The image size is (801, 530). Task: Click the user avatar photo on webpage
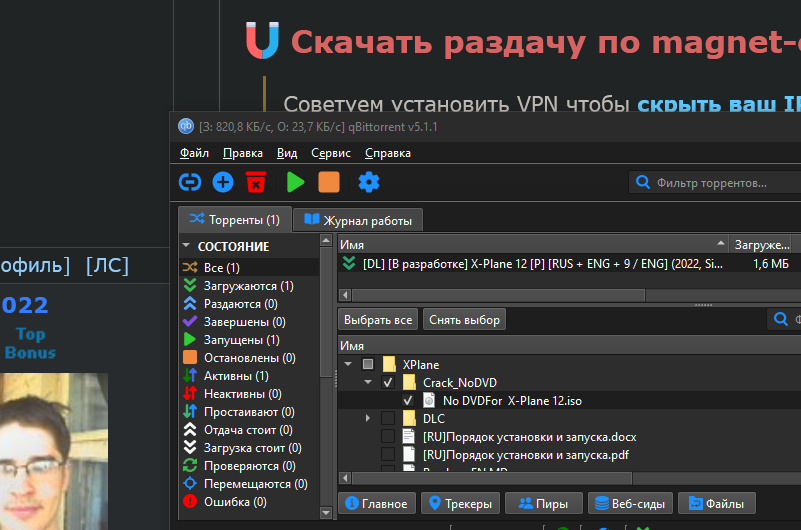click(54, 451)
